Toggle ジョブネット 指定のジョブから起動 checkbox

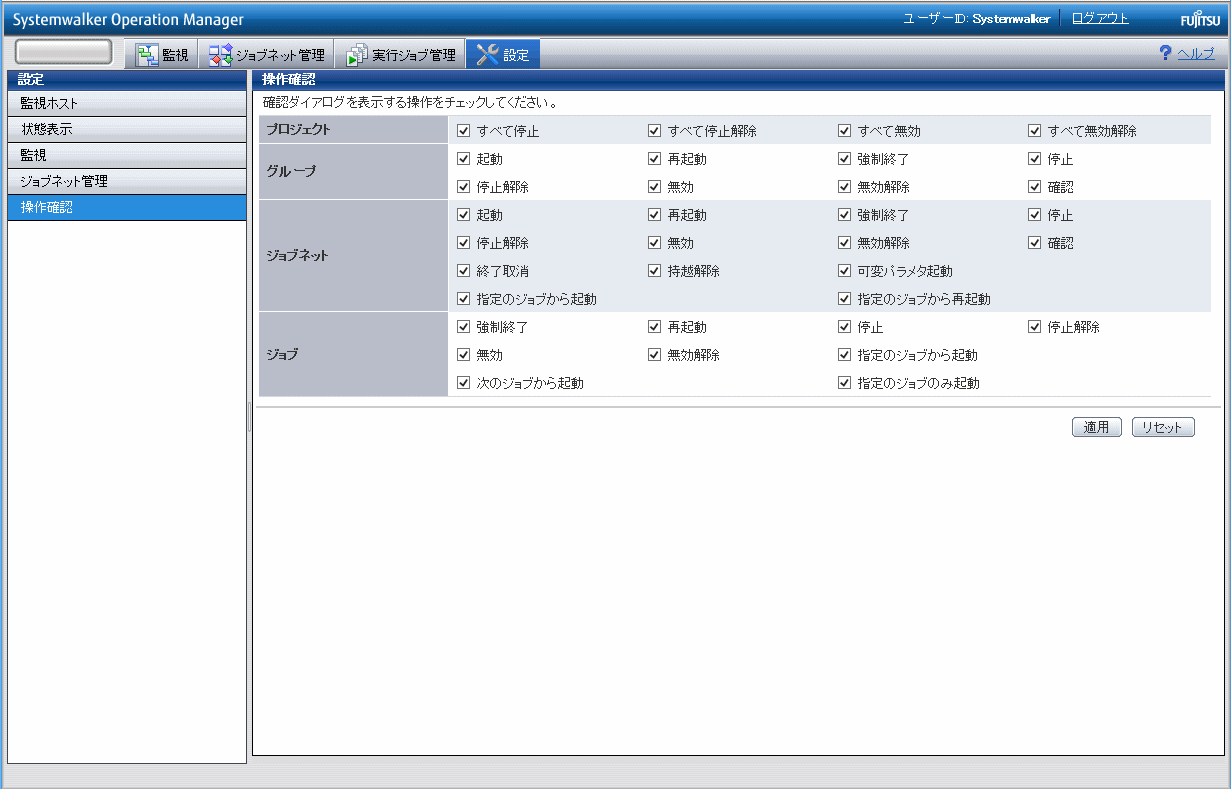(x=464, y=298)
